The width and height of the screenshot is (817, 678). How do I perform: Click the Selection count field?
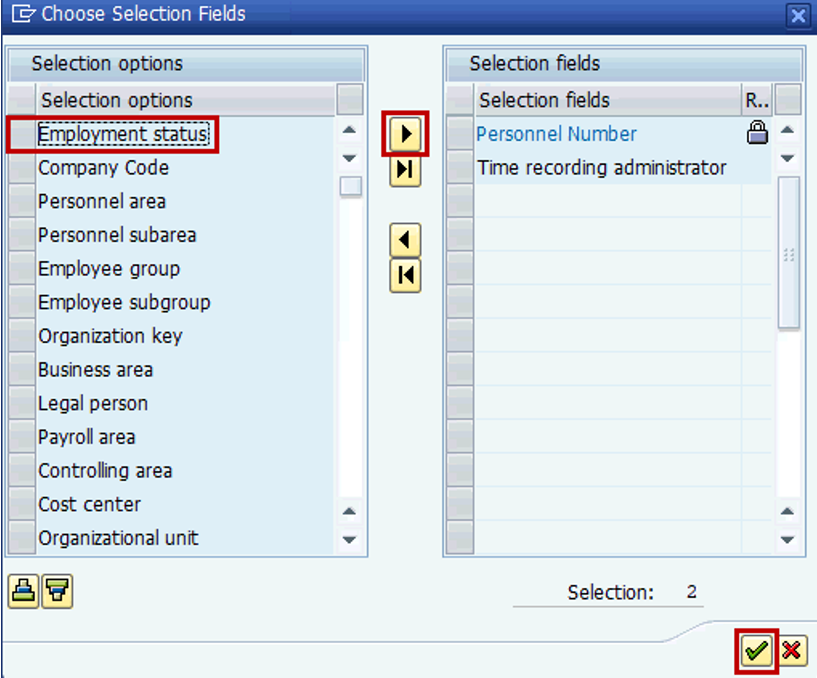(692, 592)
